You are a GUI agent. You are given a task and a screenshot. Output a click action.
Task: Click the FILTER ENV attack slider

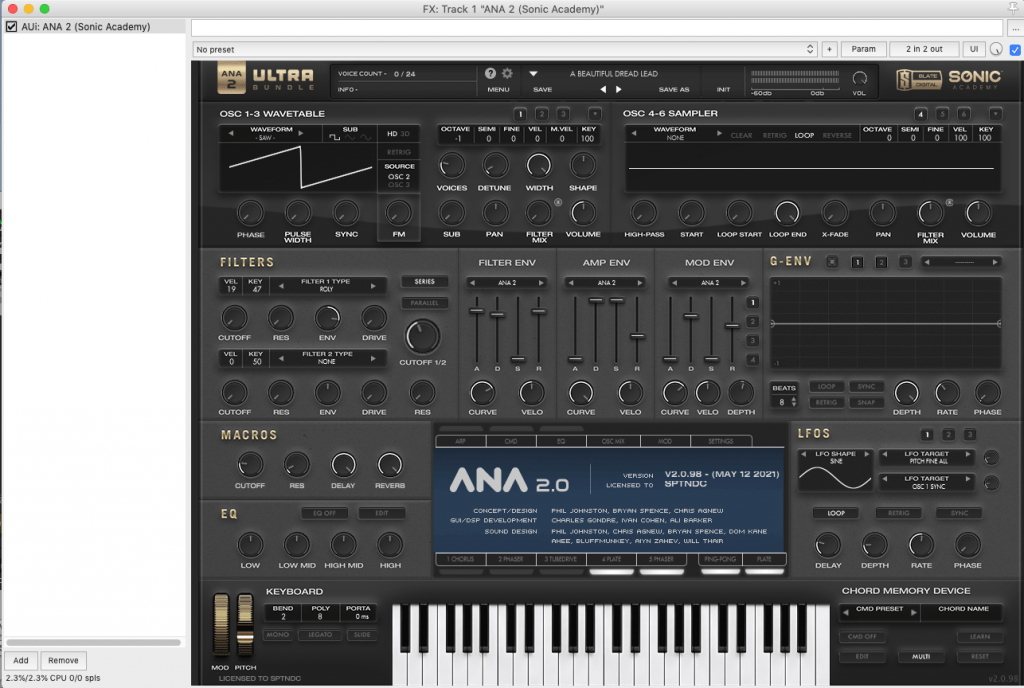(x=477, y=311)
